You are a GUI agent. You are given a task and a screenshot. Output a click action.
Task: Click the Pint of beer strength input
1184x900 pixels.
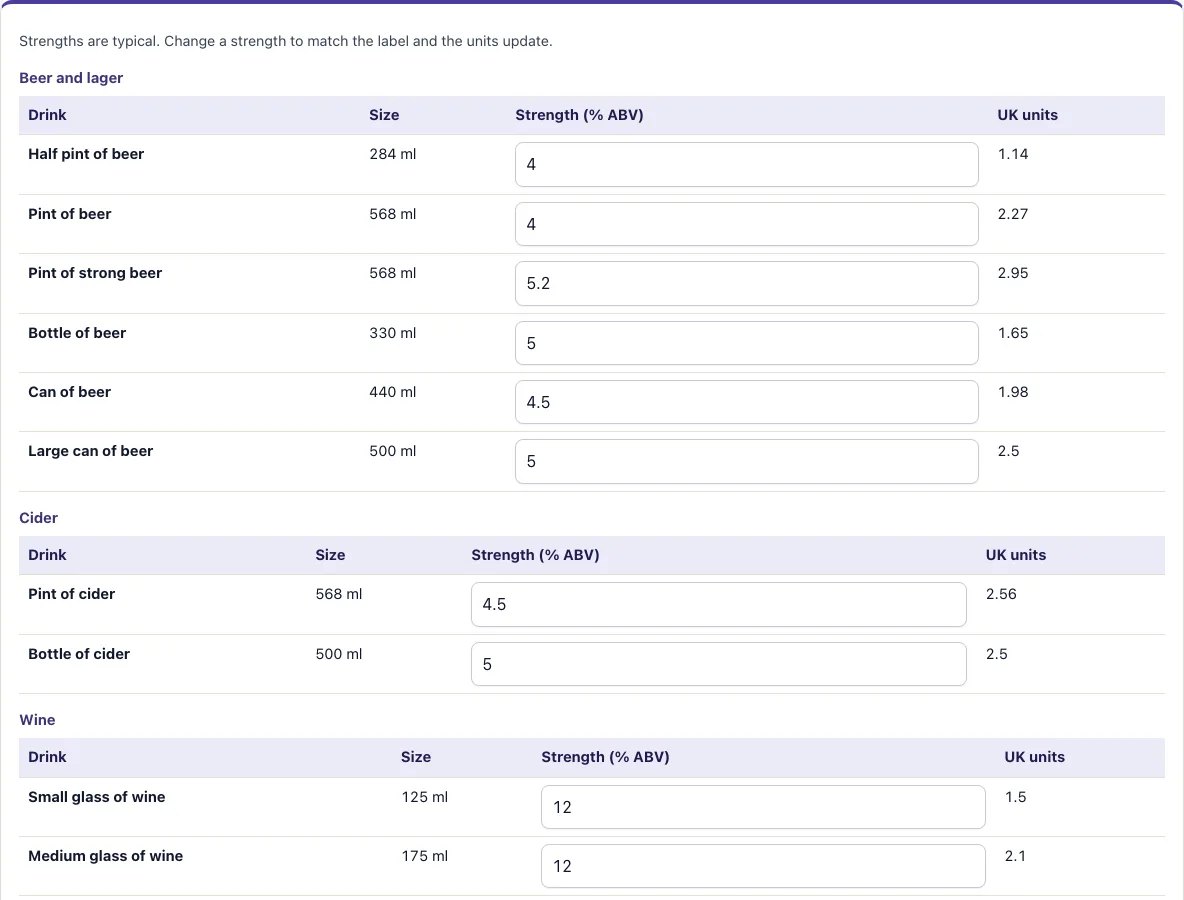point(747,224)
